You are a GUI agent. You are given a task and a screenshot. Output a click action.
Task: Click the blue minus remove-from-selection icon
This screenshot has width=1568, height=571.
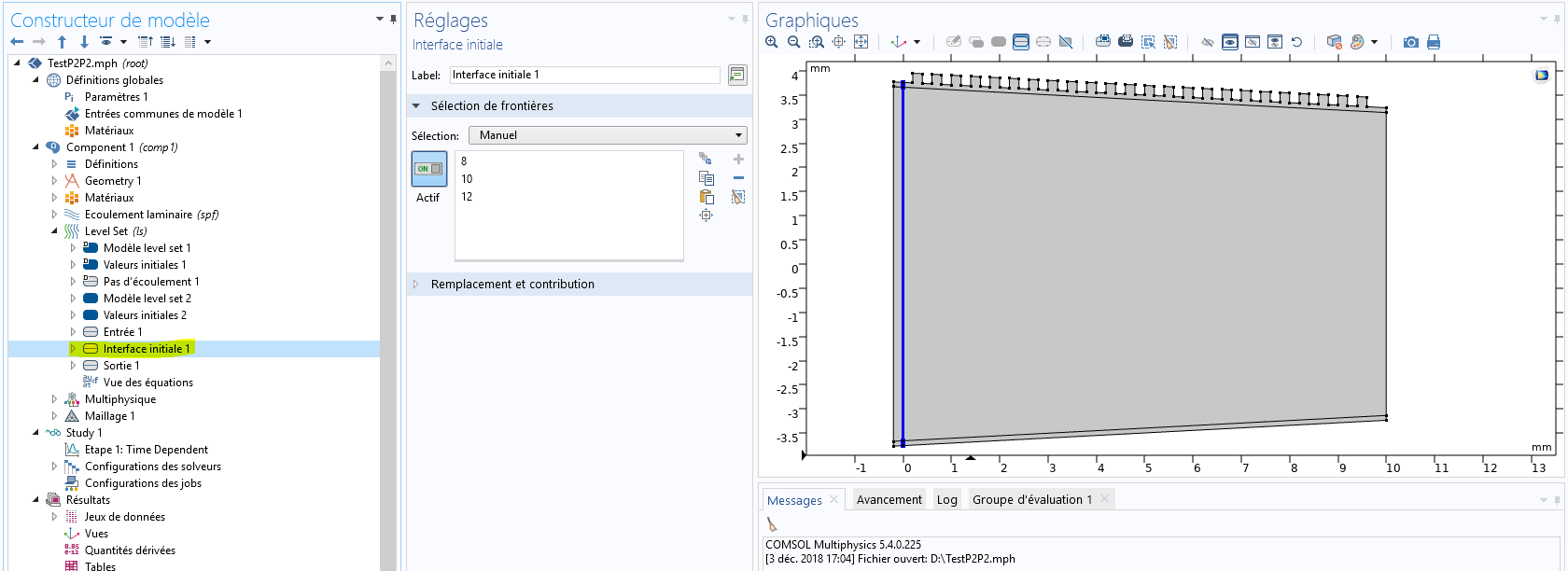[x=738, y=178]
